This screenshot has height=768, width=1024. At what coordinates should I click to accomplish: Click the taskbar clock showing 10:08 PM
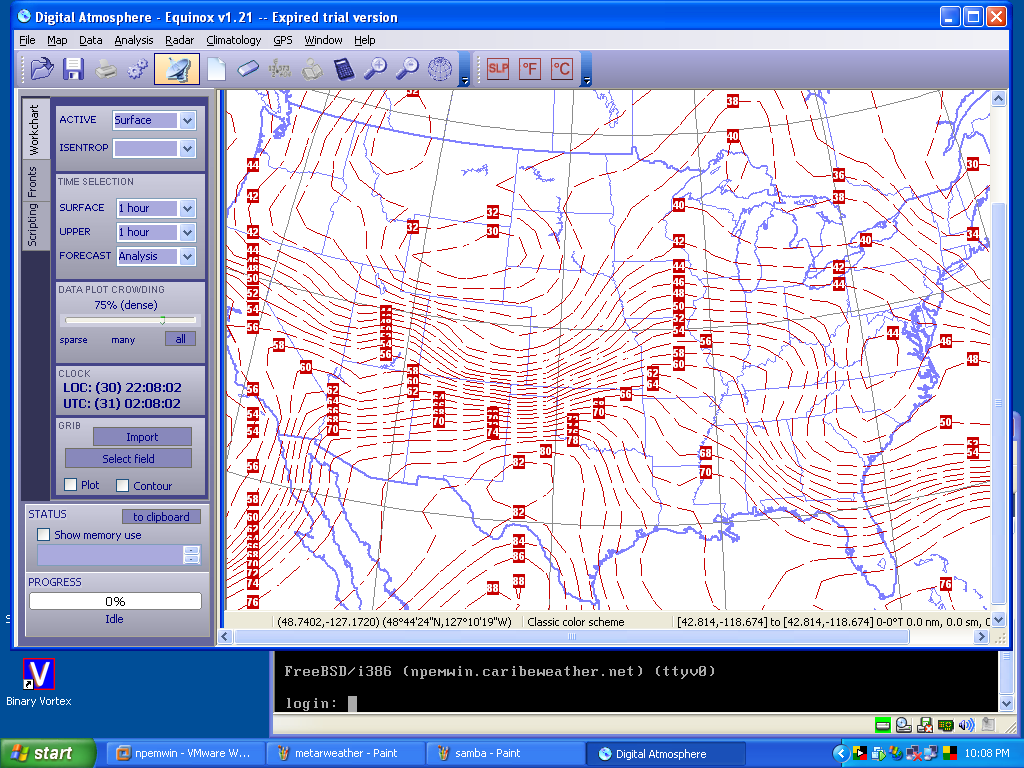coord(987,754)
